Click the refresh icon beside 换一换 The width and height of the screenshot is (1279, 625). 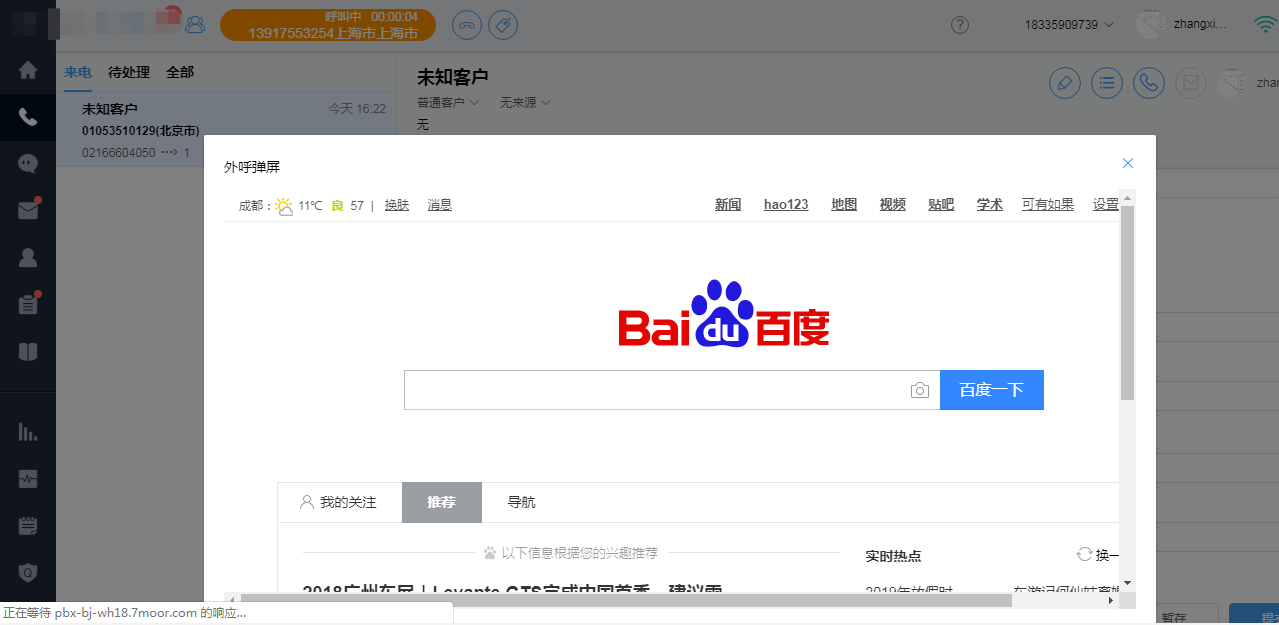[x=1084, y=555]
